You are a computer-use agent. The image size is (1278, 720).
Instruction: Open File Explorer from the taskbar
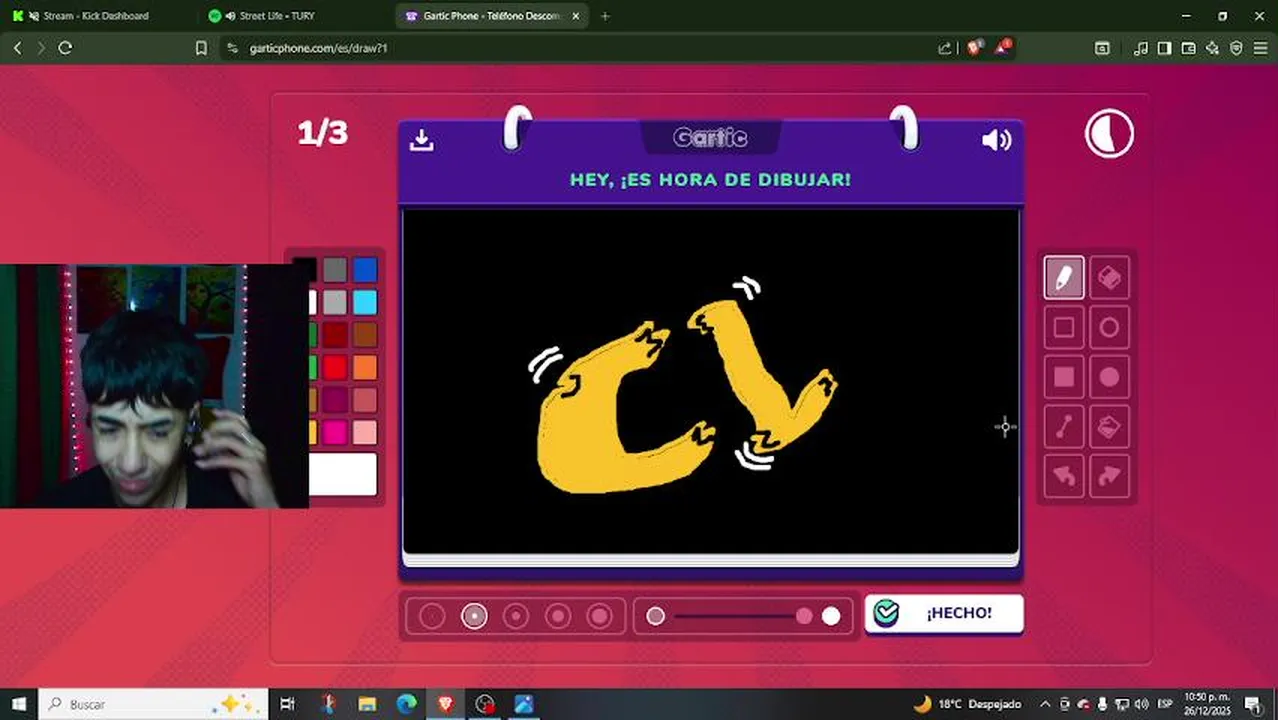(x=367, y=704)
